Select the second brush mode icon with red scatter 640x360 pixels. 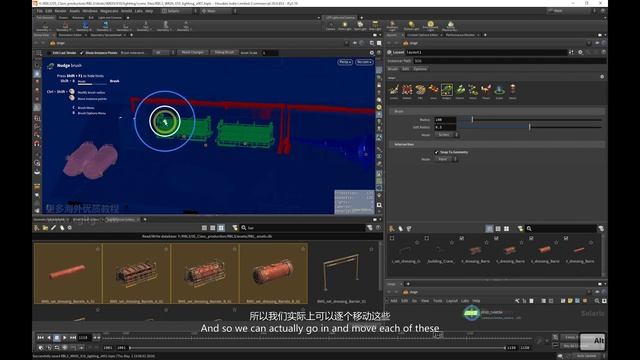click(407, 90)
